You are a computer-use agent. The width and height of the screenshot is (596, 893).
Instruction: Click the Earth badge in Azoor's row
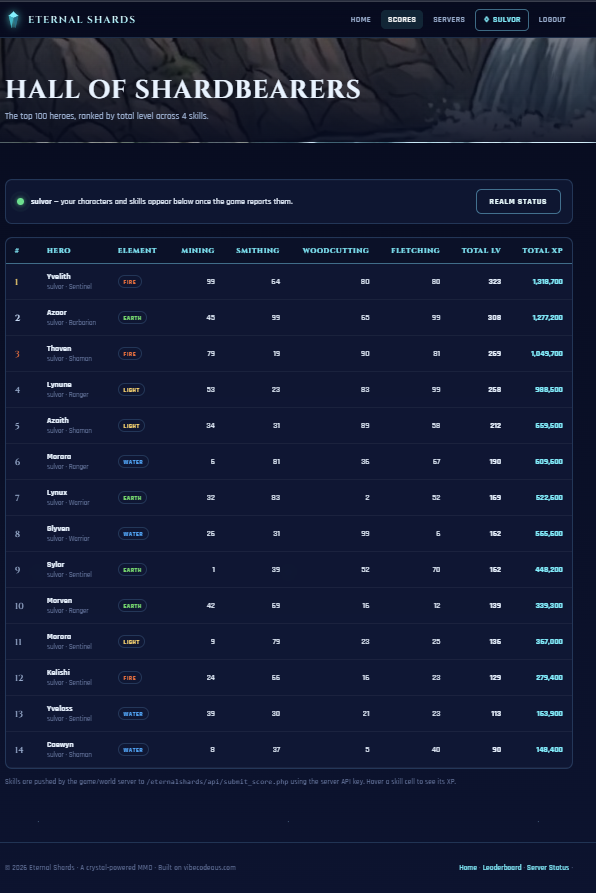click(x=132, y=318)
